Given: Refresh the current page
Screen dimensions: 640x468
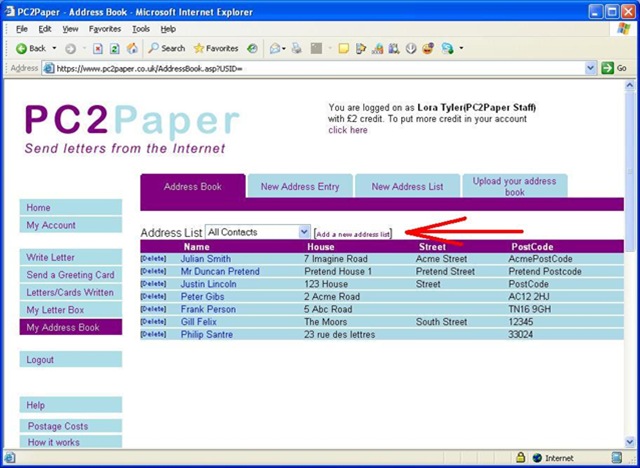Looking at the screenshot, I should (115, 49).
